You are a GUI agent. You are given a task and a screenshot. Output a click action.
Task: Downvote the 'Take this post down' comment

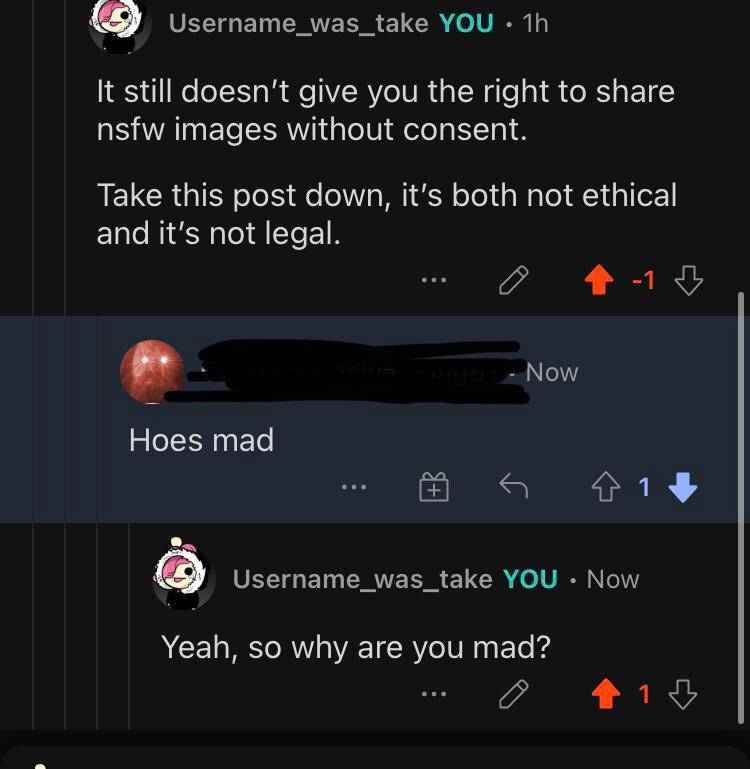pos(689,280)
